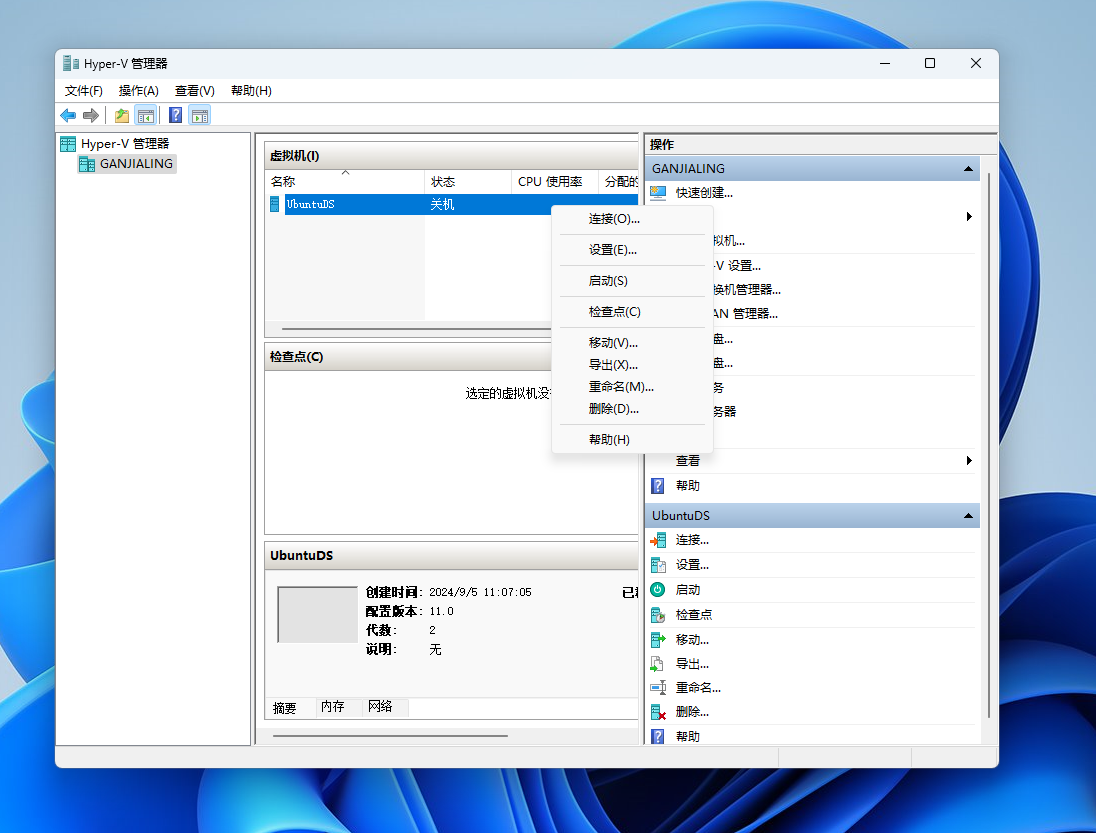Click the 删除 icon with red X
Image resolution: width=1096 pixels, height=833 pixels.
coord(658,712)
